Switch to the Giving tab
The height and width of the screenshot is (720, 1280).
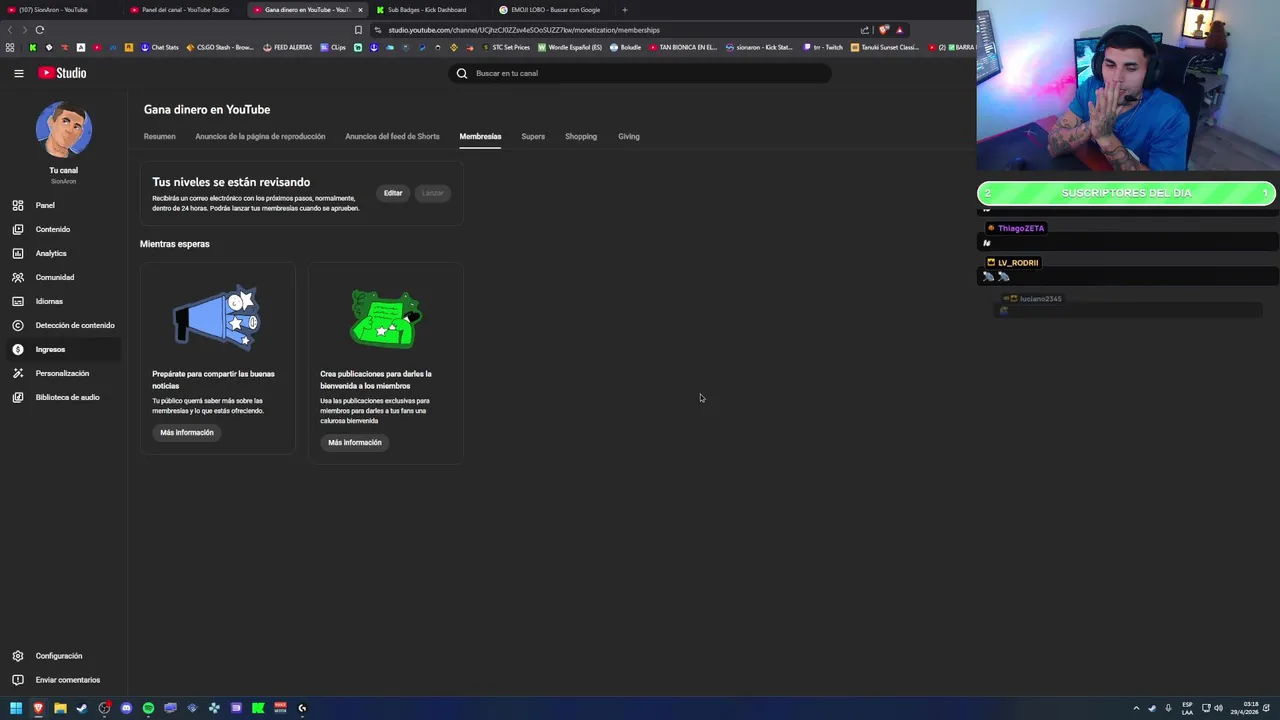tap(629, 136)
